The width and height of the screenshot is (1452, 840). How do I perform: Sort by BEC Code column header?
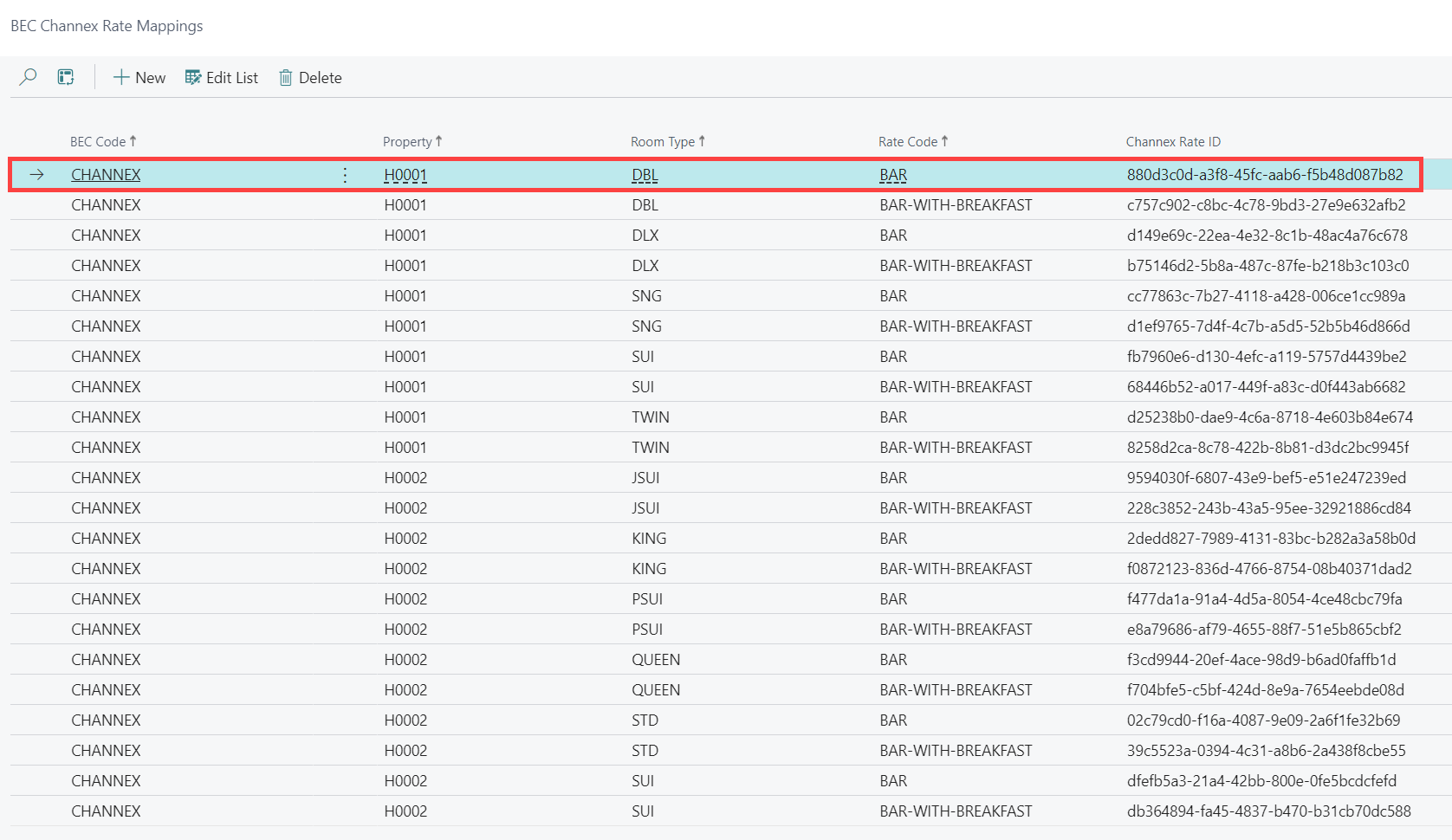[x=98, y=142]
